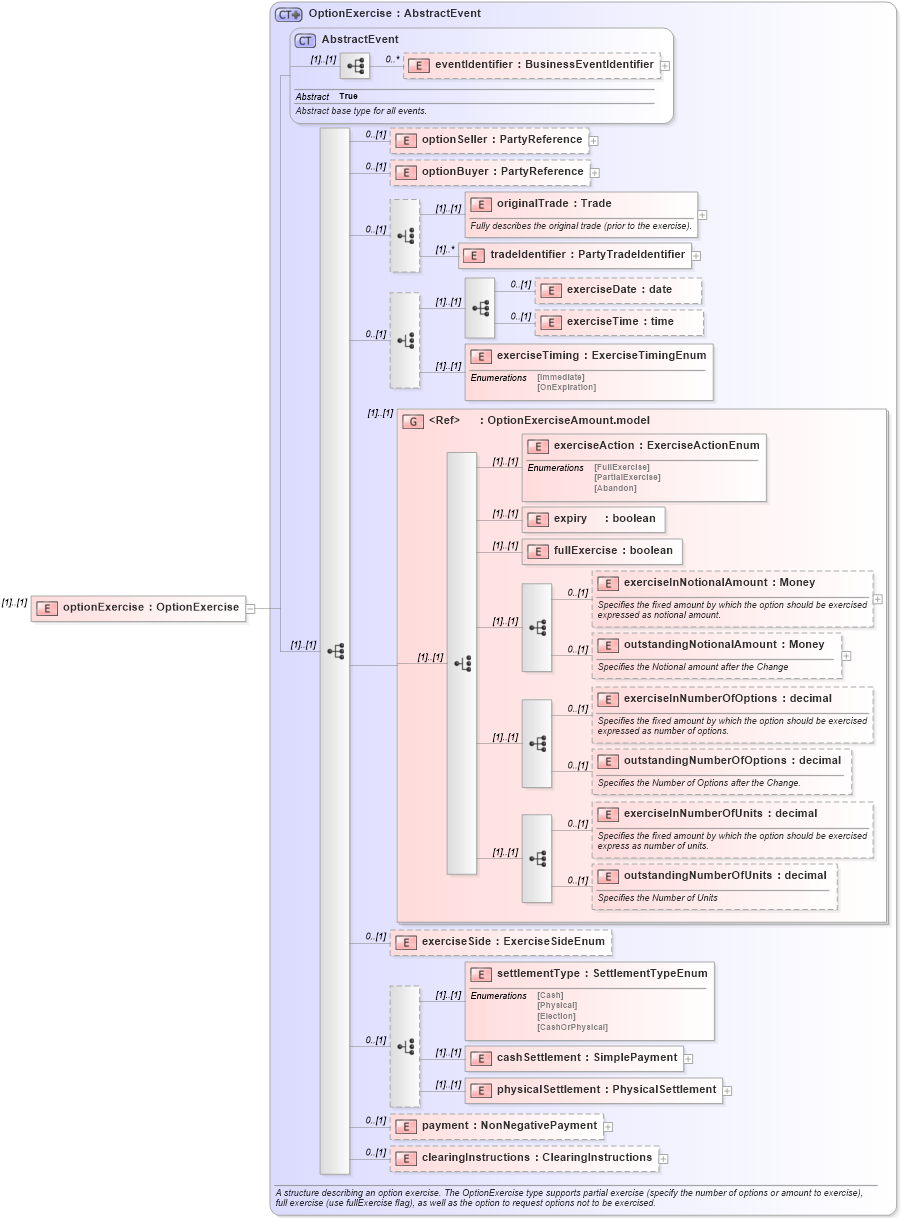Click the [Election] enumeration value

tap(556, 1017)
